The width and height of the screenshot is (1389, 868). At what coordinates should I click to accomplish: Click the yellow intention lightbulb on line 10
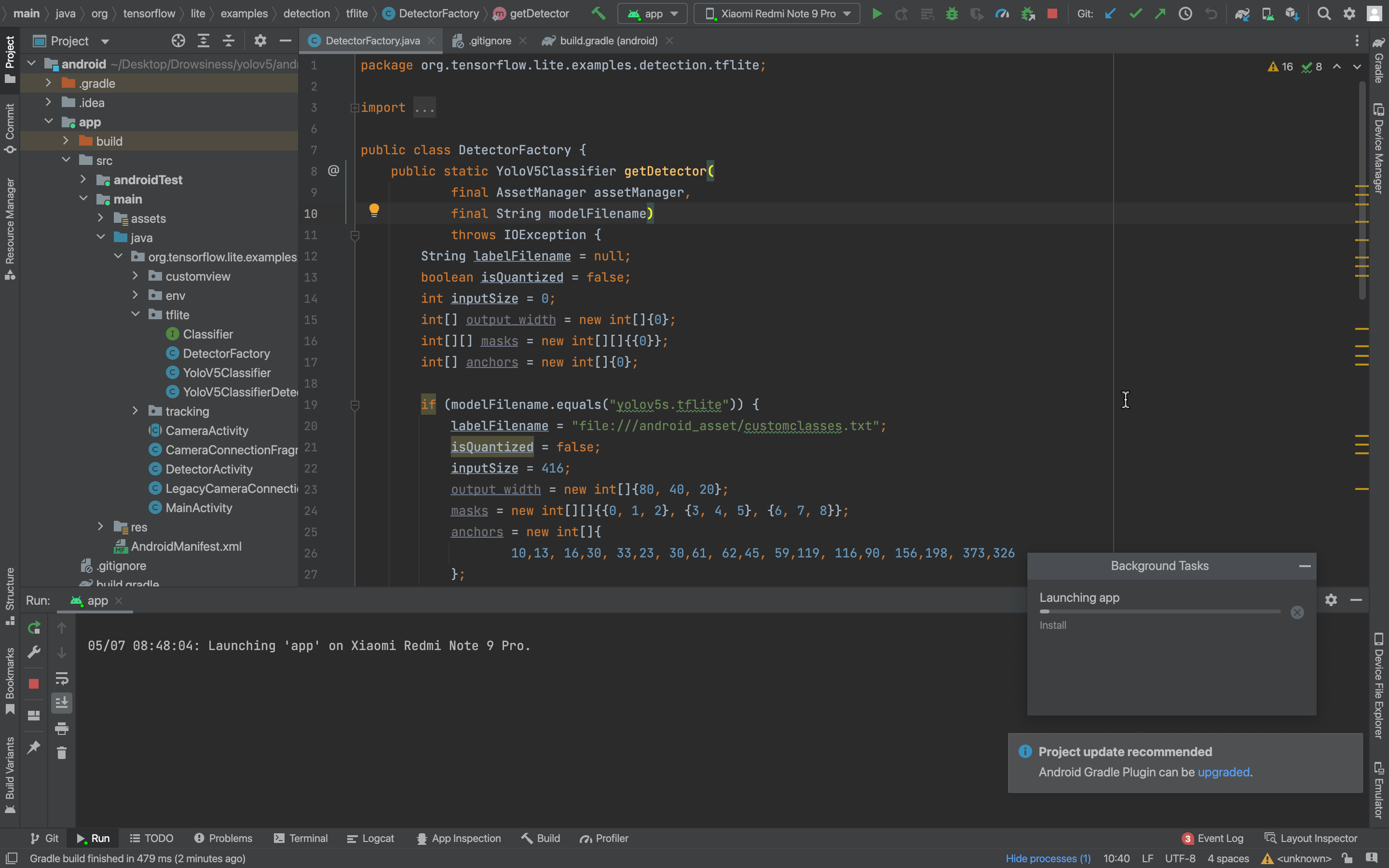[x=374, y=210]
